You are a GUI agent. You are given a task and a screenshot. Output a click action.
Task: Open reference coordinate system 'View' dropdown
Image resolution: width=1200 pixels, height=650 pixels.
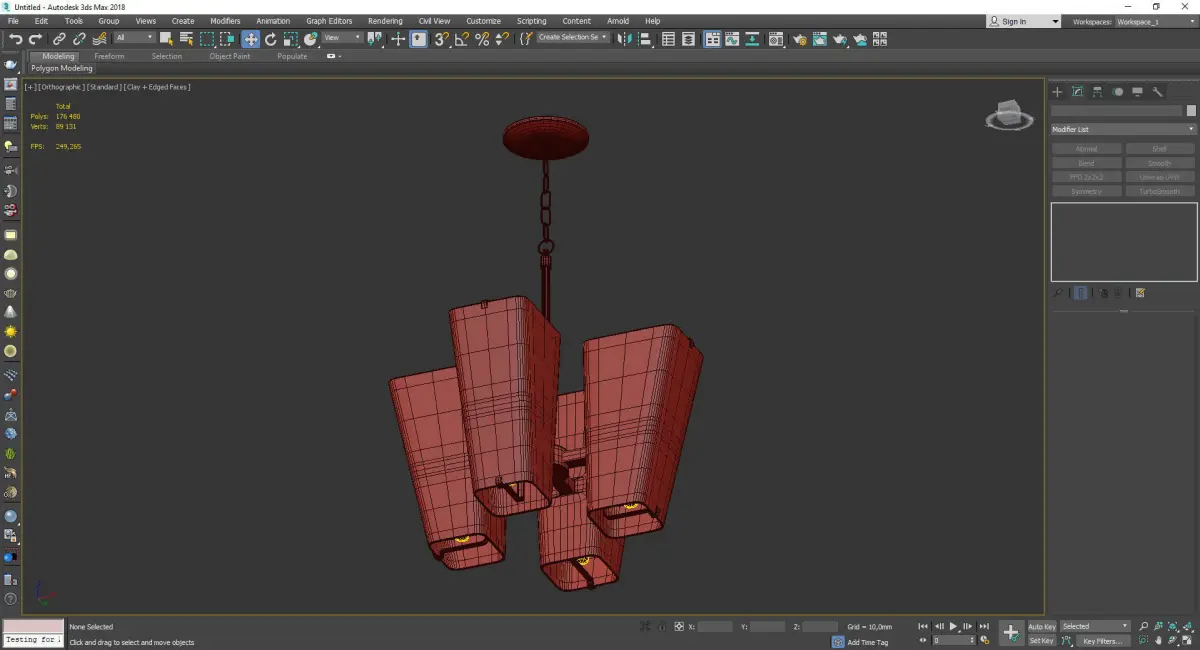342,38
